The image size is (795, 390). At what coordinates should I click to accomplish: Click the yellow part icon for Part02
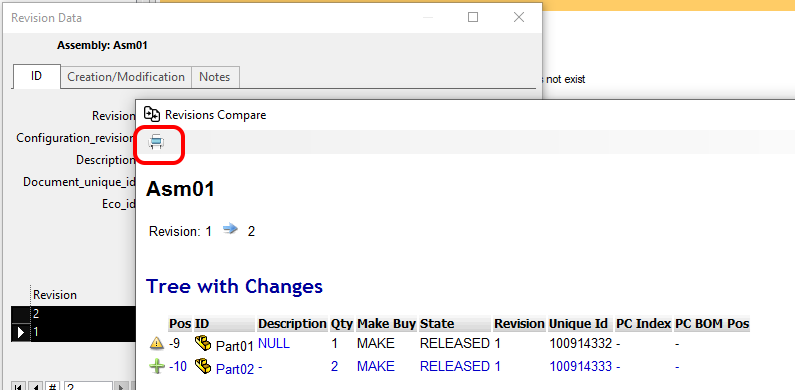click(203, 367)
